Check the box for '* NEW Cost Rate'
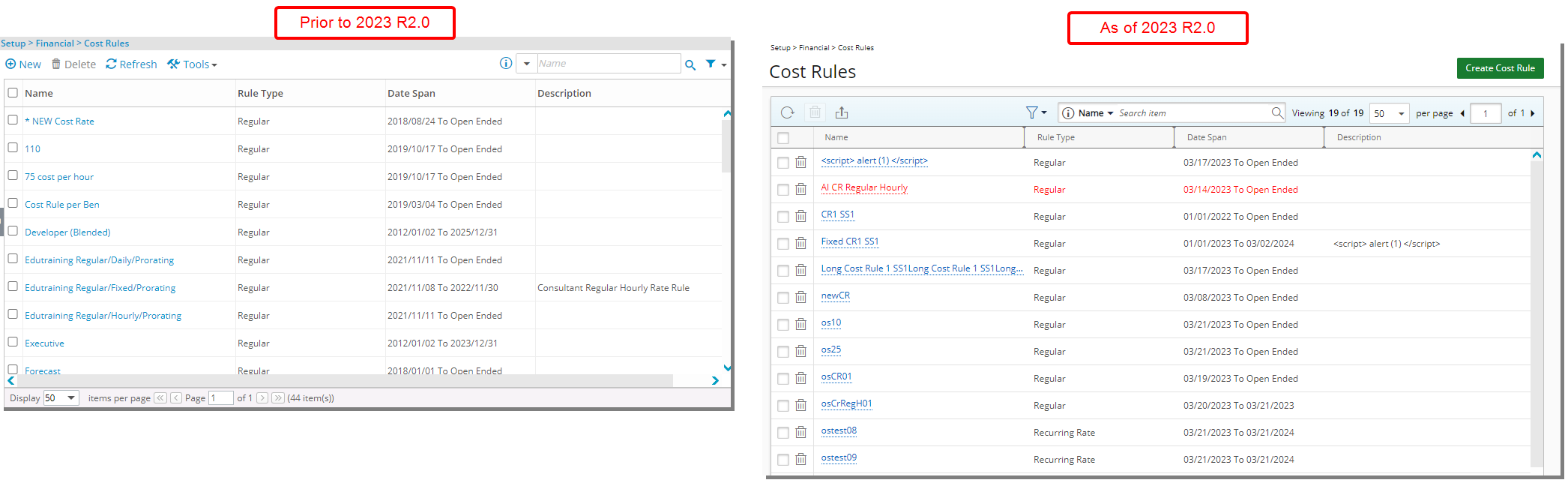 [13, 120]
